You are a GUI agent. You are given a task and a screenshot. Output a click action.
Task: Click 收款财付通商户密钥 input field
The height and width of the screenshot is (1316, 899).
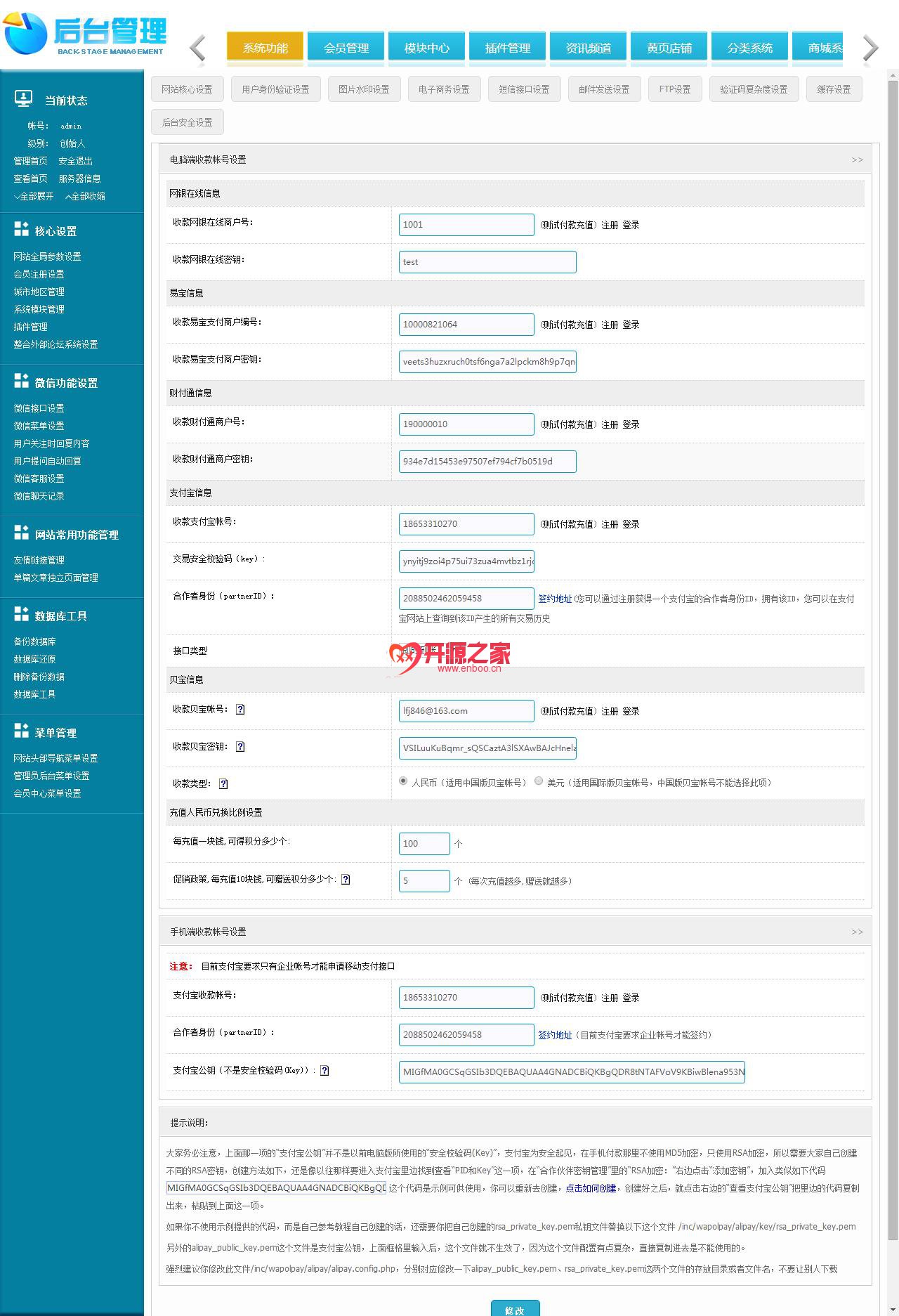point(487,462)
